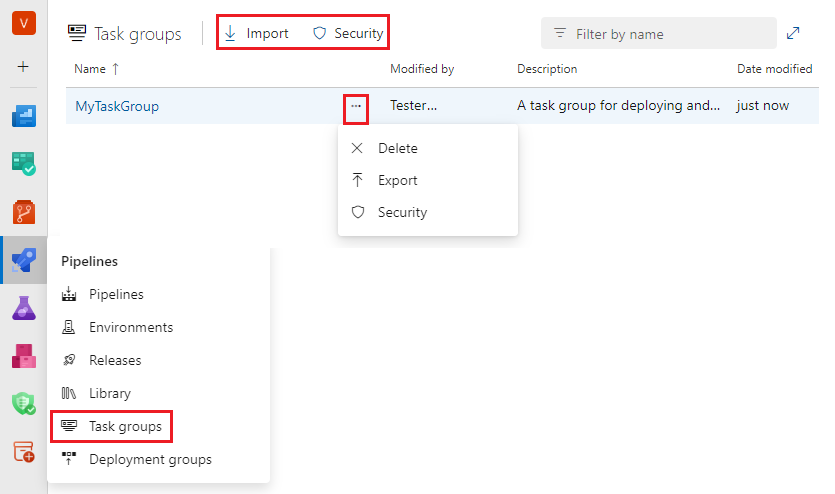
Task: Choose Delete from the context menu
Action: (397, 148)
